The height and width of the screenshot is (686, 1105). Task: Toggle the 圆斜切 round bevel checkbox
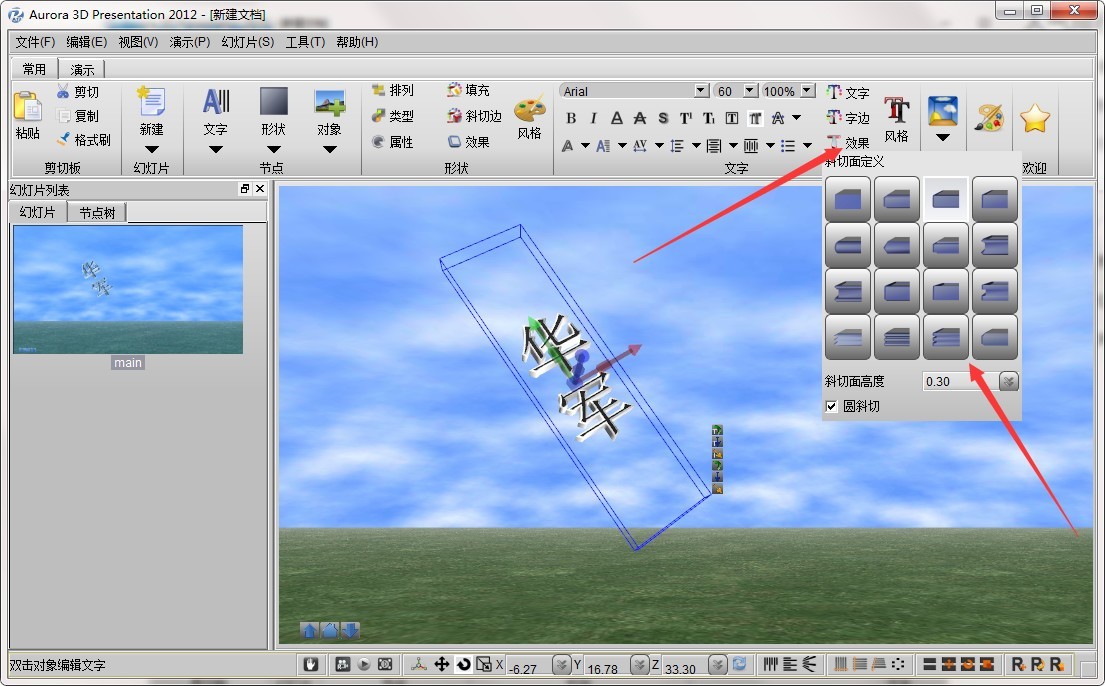(x=833, y=406)
